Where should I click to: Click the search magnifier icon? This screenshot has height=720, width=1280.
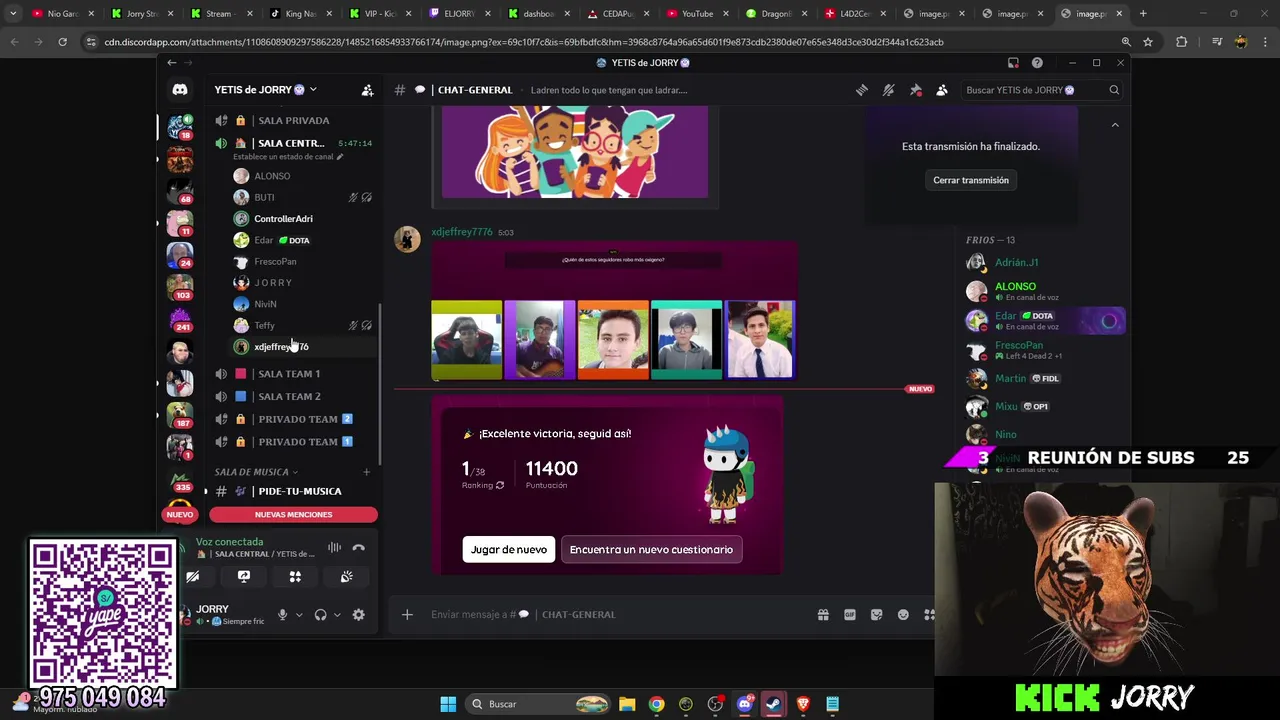[1114, 90]
